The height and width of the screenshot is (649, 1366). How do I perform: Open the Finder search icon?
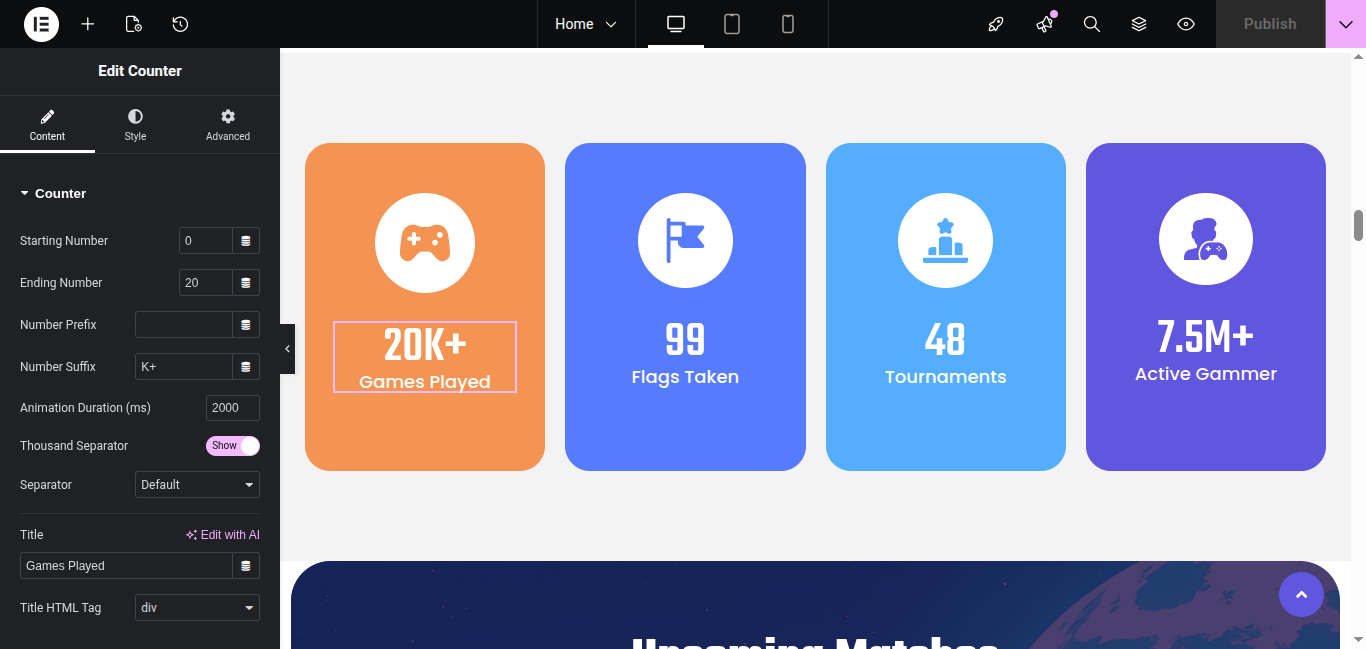[x=1092, y=24]
